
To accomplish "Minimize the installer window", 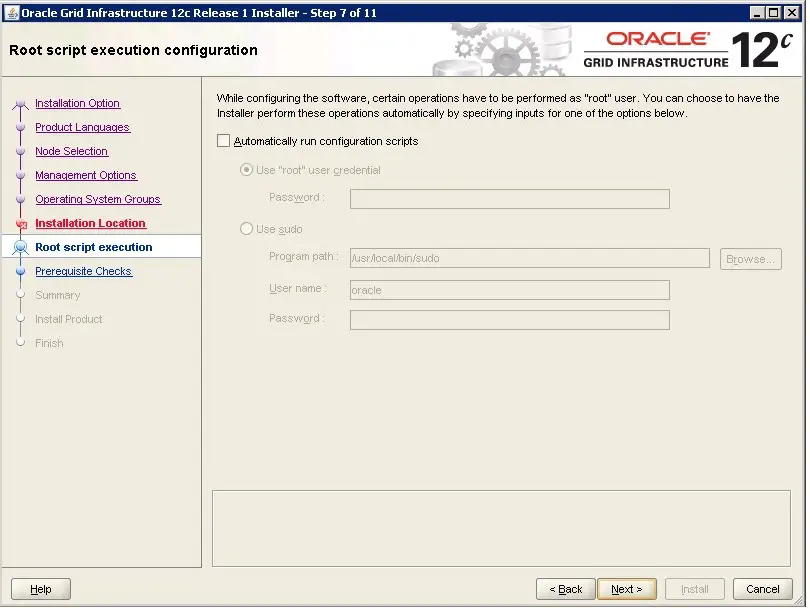I will [x=757, y=12].
